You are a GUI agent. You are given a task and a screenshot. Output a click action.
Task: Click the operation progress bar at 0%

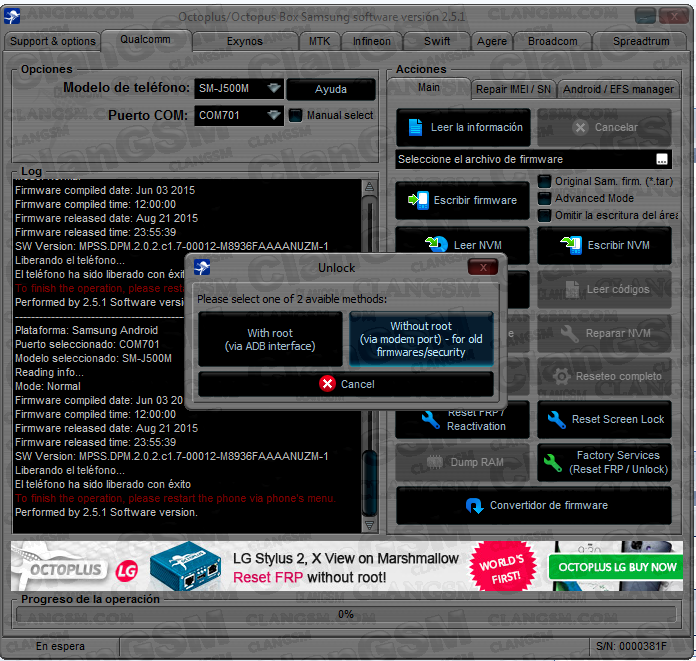[346, 614]
